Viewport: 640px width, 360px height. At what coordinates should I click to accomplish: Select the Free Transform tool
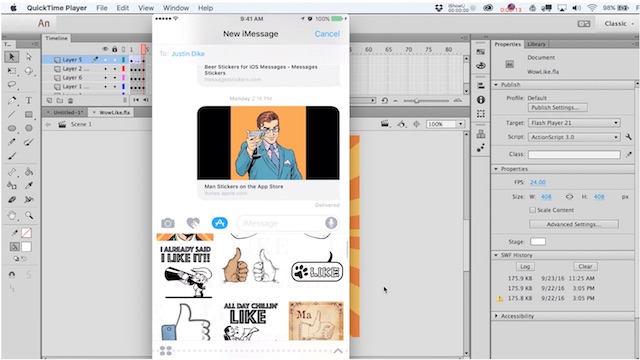tap(12, 71)
